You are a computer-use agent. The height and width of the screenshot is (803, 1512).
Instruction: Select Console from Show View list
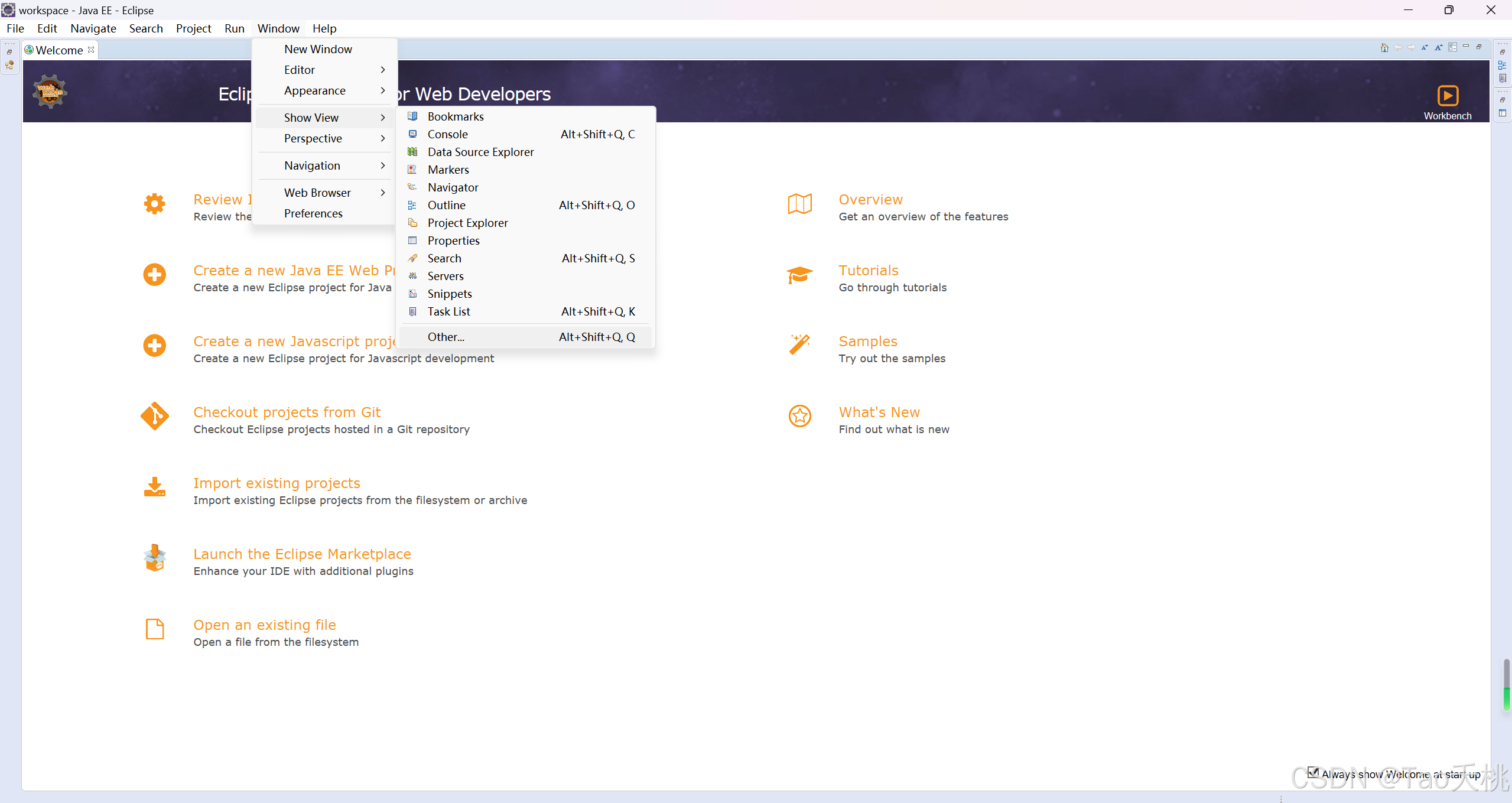[x=447, y=134]
